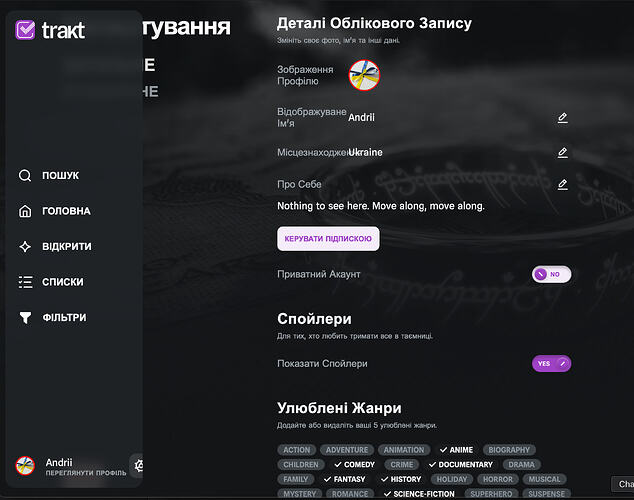Select the ADVENTURE genre chip
Screen dimensions: 634x500
(347, 450)
